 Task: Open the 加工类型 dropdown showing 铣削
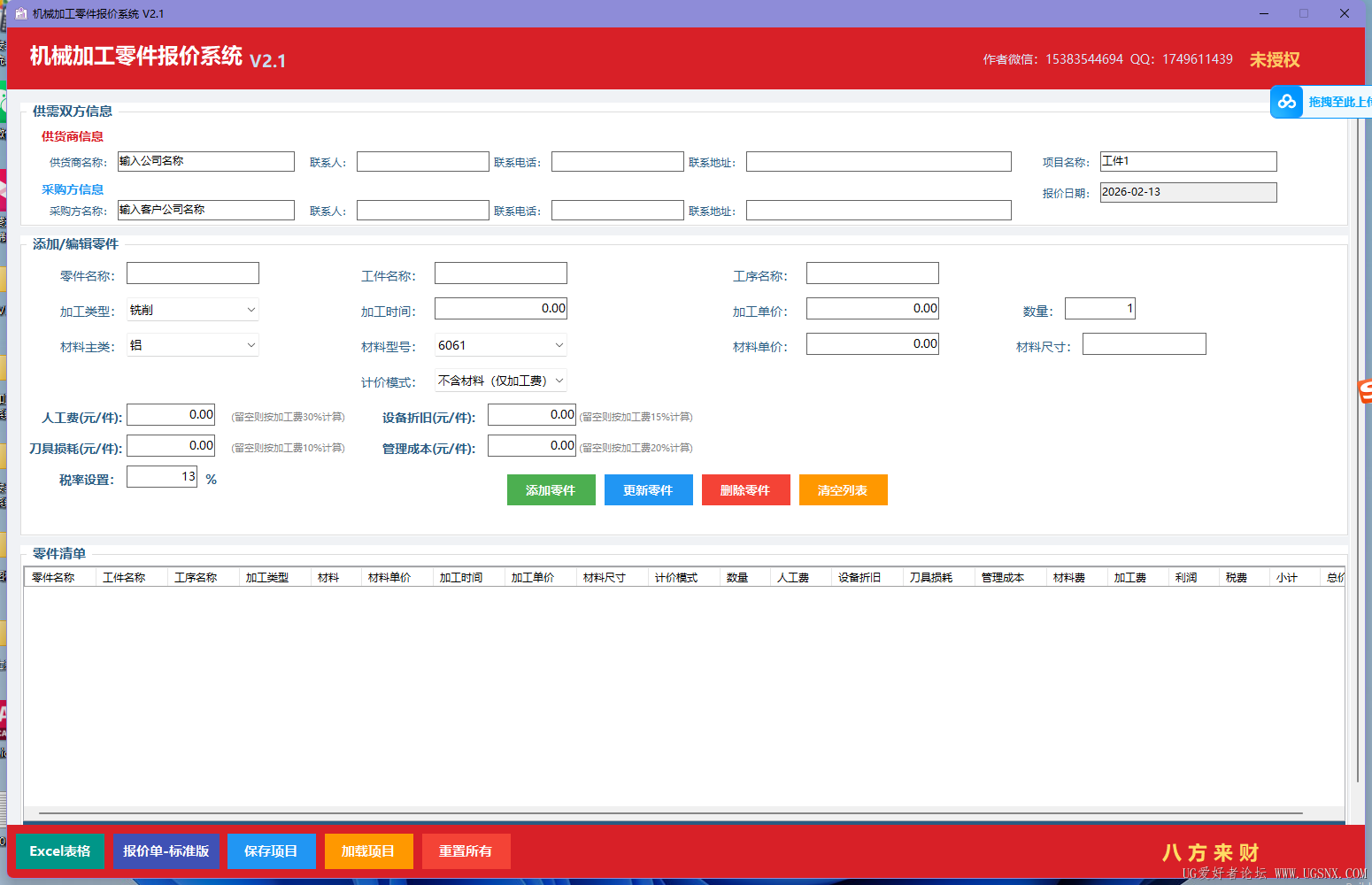pyautogui.click(x=192, y=310)
